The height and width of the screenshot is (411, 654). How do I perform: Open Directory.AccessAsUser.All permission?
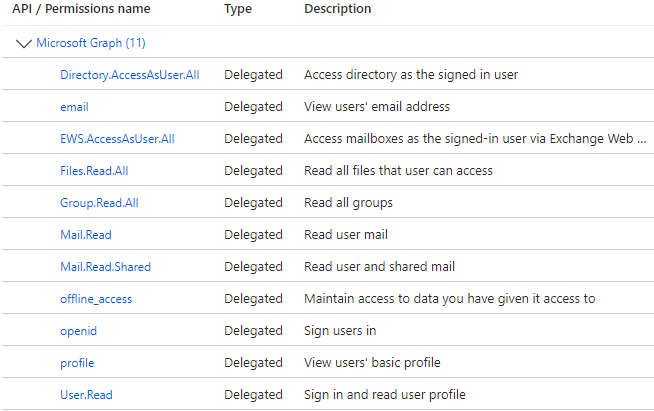[x=129, y=75]
